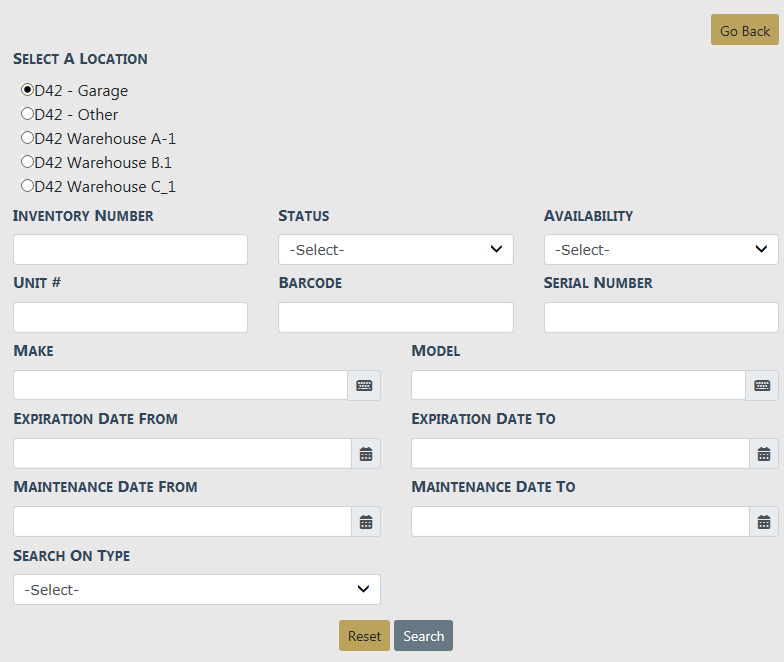Open the Availability dropdown list
The image size is (784, 662).
661,250
